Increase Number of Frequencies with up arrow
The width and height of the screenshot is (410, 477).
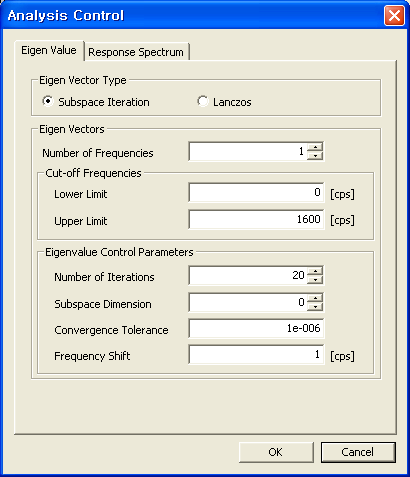coord(315,147)
